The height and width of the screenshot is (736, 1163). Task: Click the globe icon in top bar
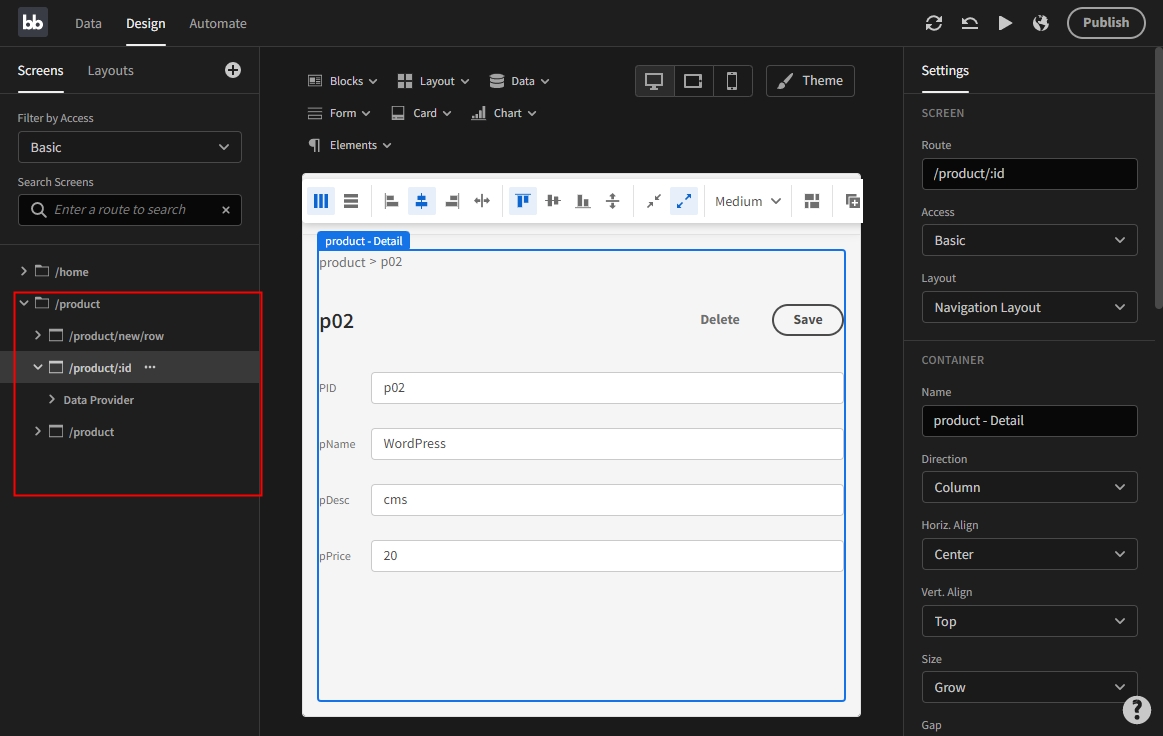[x=1041, y=23]
